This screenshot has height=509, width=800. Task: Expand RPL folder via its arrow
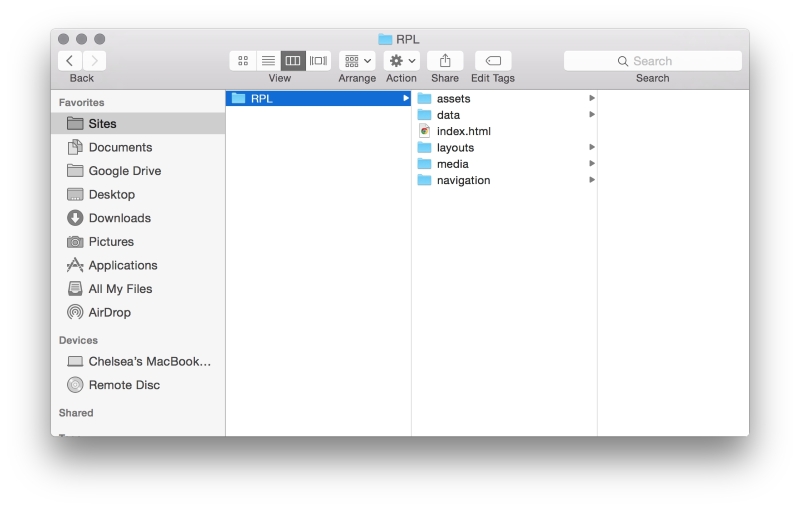coord(406,98)
